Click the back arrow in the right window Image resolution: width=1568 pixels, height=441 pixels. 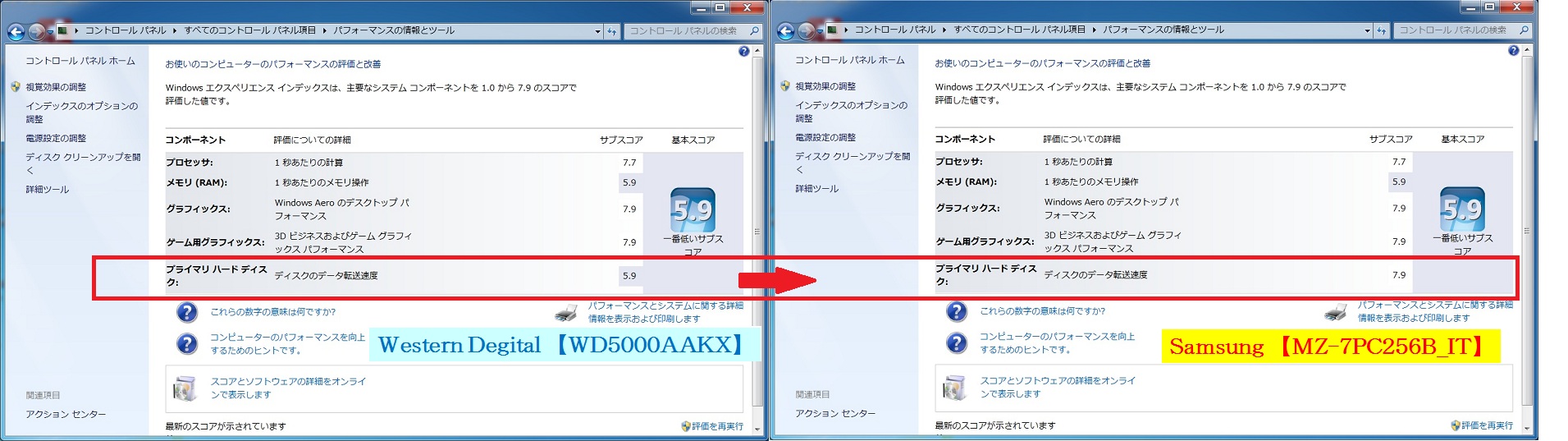pyautogui.click(x=785, y=31)
